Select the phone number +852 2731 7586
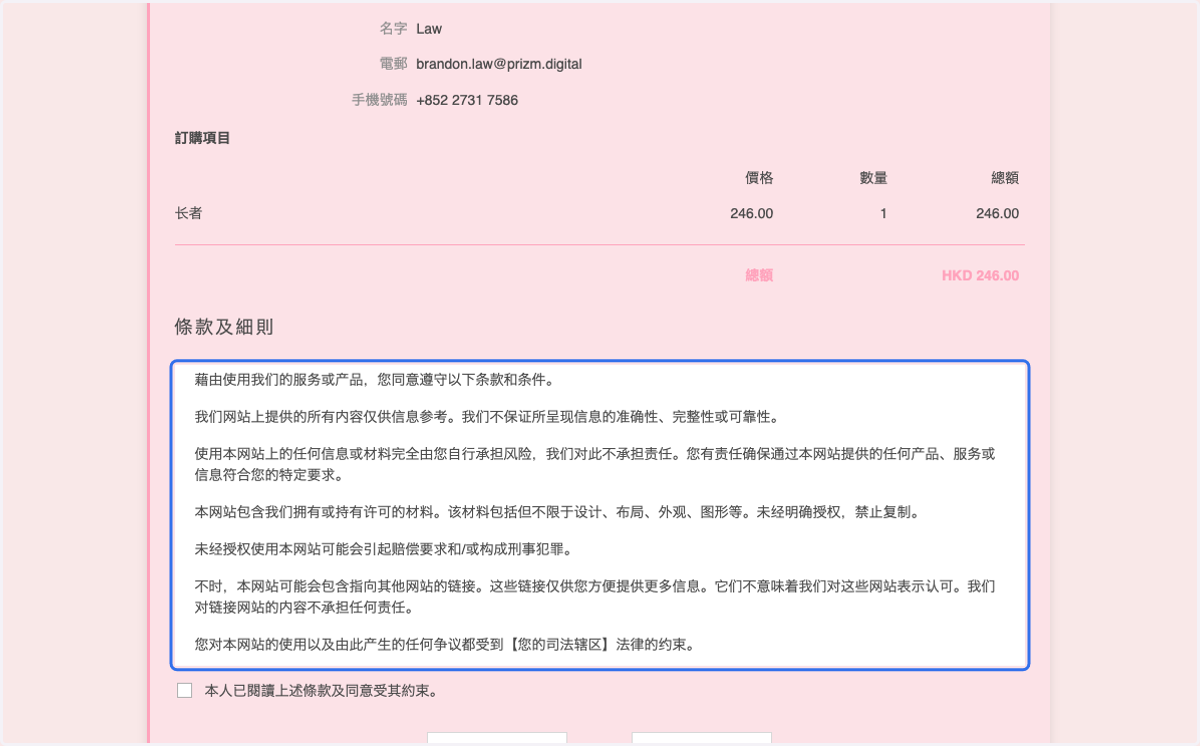This screenshot has width=1200, height=746. coord(467,100)
